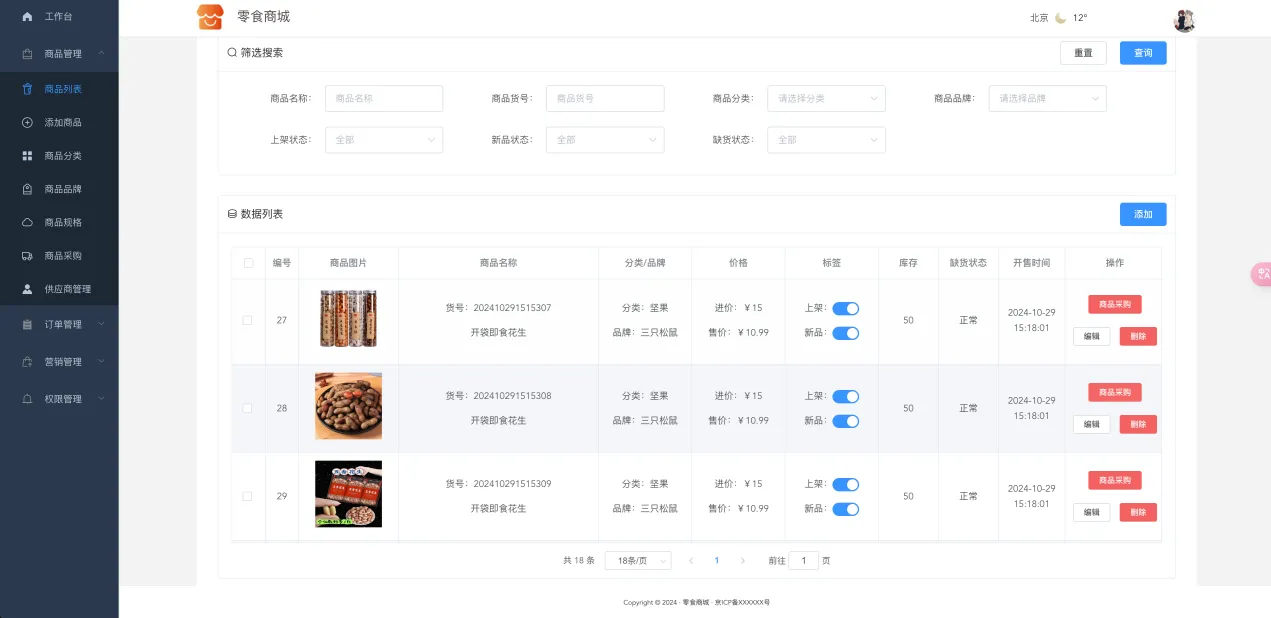Click the 工作台 home icon in sidebar

click(27, 17)
